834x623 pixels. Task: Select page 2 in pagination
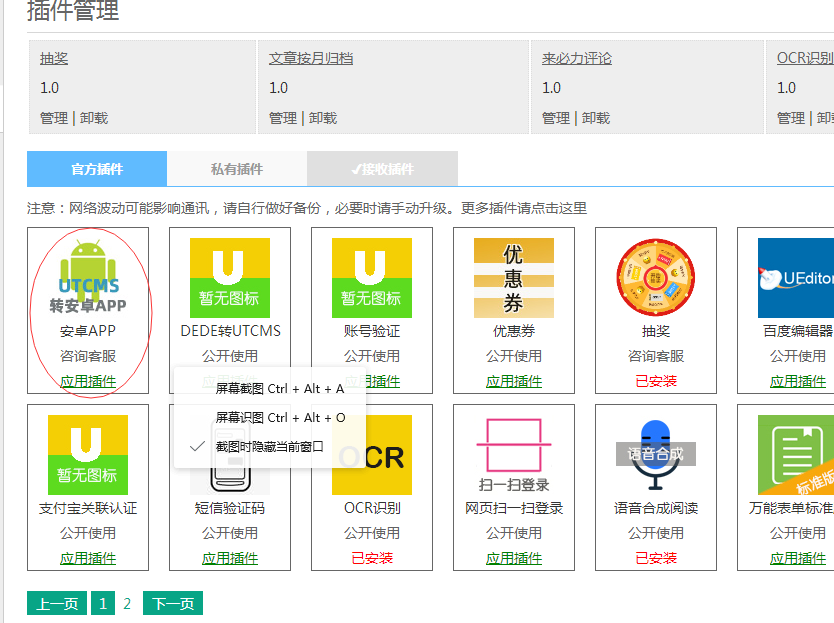[x=127, y=603]
